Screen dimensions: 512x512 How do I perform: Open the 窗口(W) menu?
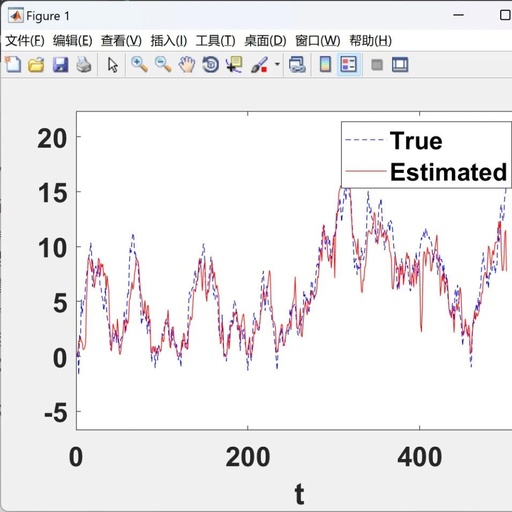(318, 41)
